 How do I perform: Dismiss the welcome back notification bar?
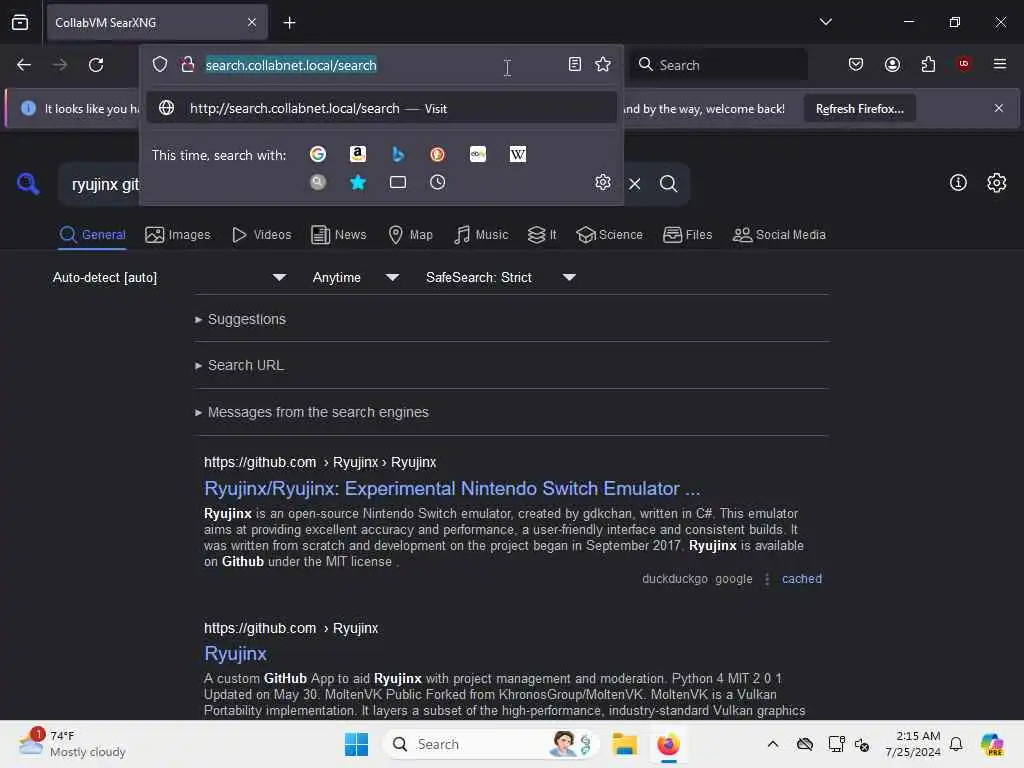[x=999, y=108]
